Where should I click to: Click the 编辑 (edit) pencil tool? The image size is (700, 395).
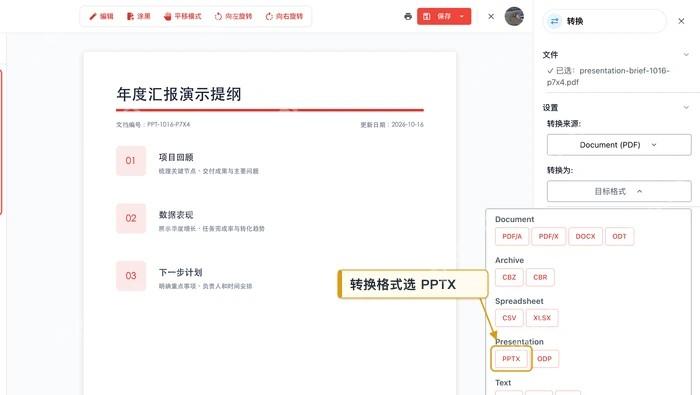pyautogui.click(x=101, y=17)
